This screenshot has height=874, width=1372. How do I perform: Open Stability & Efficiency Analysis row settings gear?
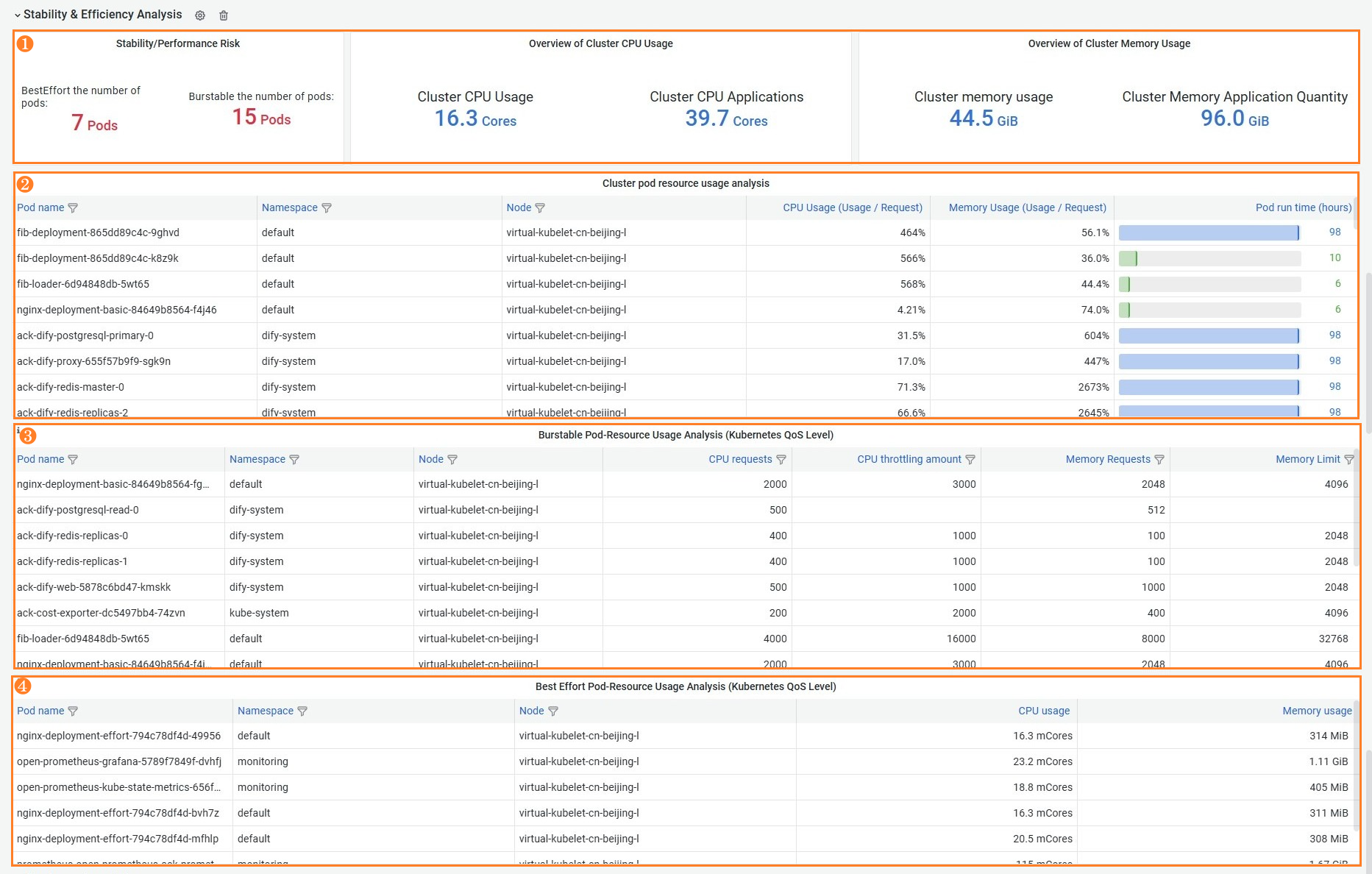point(200,15)
